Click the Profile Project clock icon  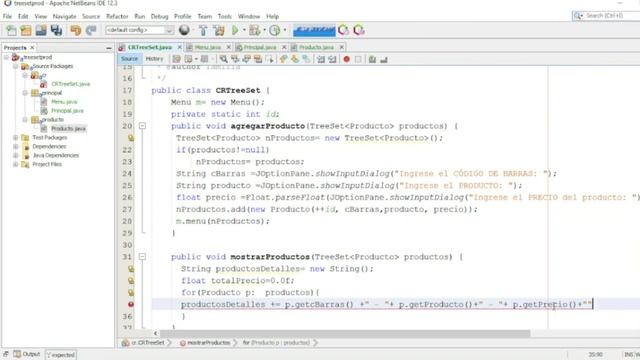pos(274,30)
